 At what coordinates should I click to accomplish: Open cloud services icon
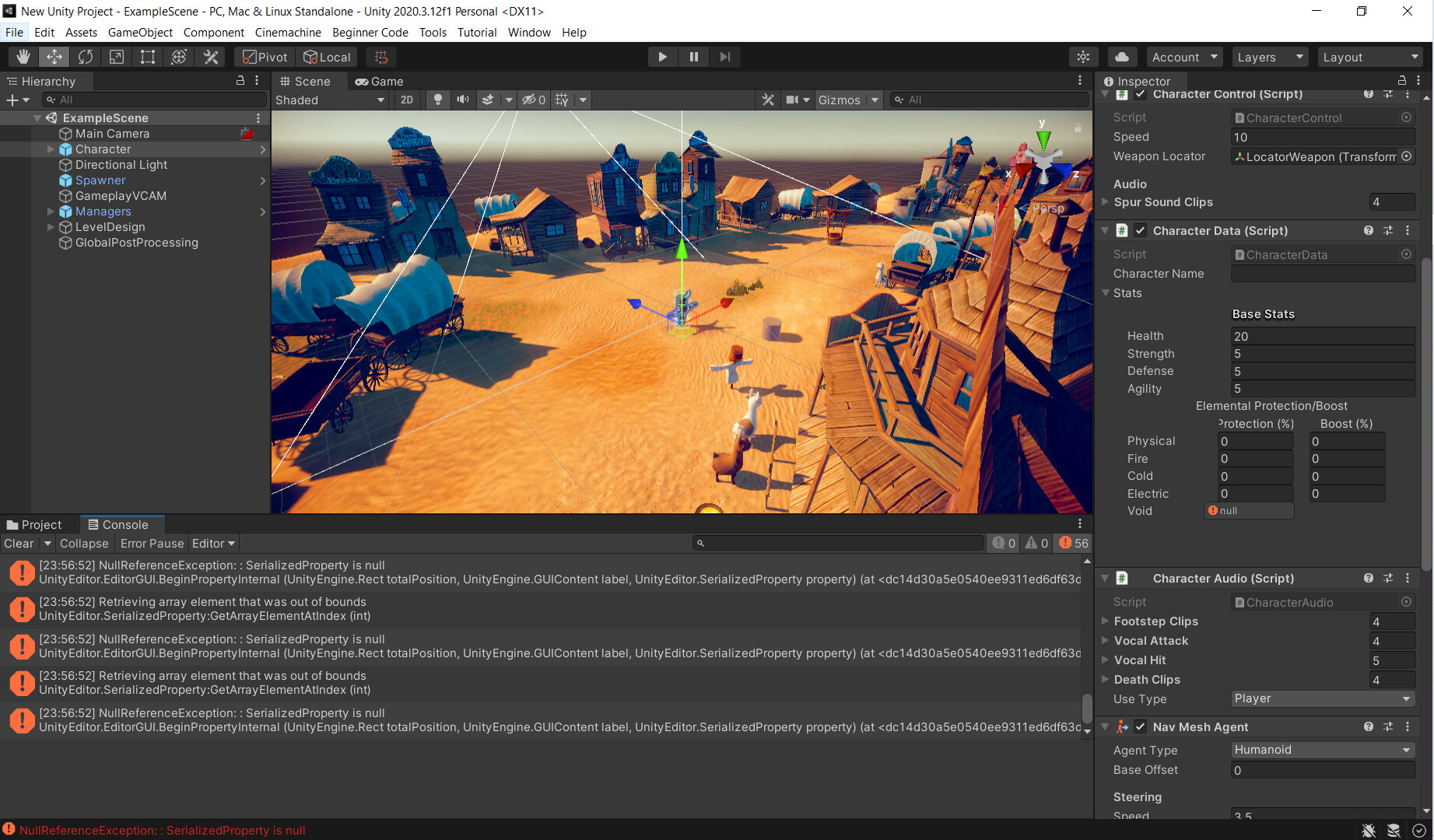pyautogui.click(x=1122, y=57)
